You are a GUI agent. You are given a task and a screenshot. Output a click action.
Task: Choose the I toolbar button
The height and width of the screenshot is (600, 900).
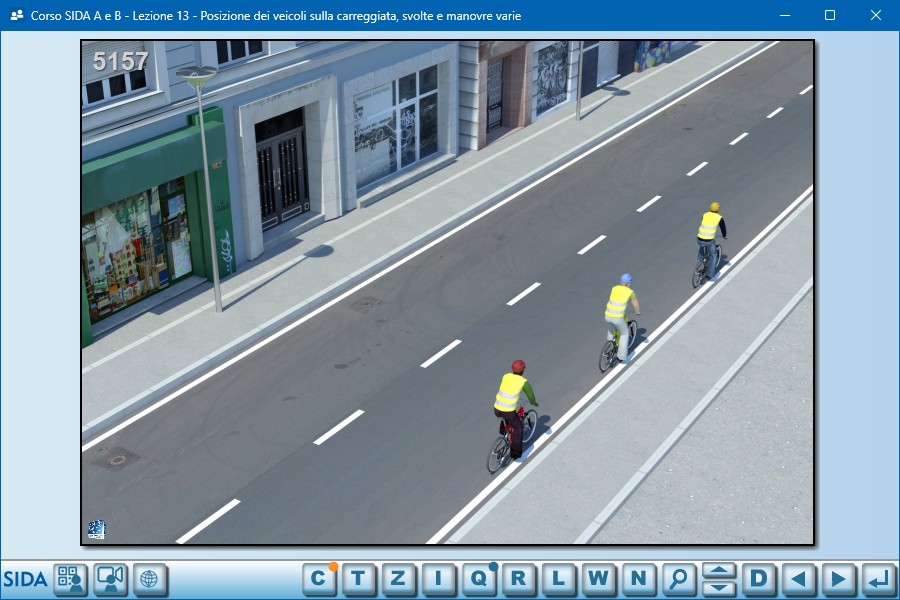coord(439,578)
